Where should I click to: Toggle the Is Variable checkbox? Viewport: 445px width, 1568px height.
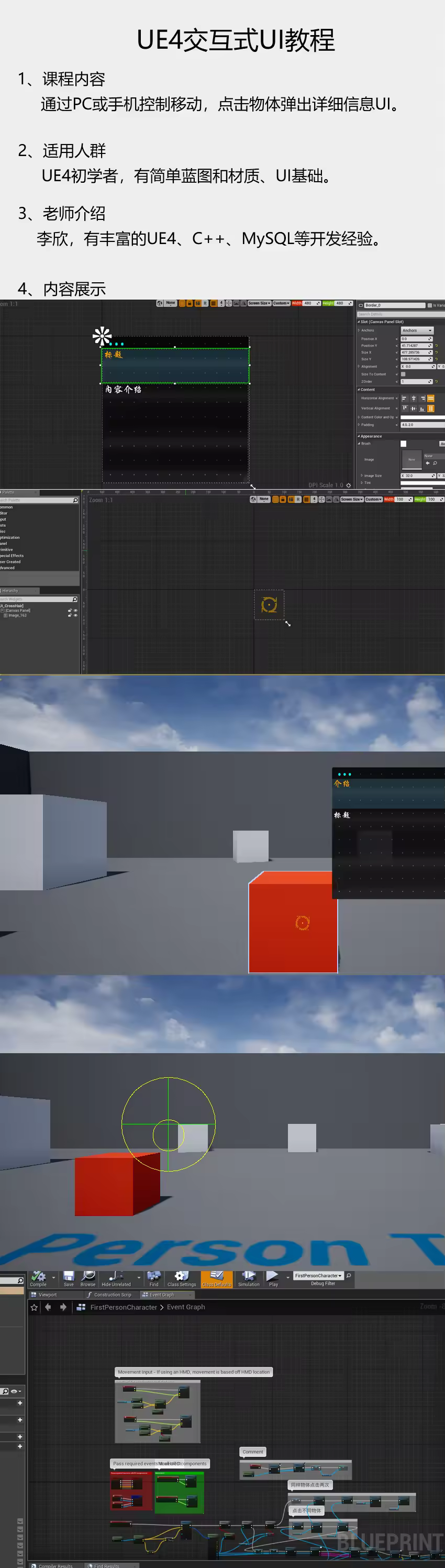coord(429,305)
